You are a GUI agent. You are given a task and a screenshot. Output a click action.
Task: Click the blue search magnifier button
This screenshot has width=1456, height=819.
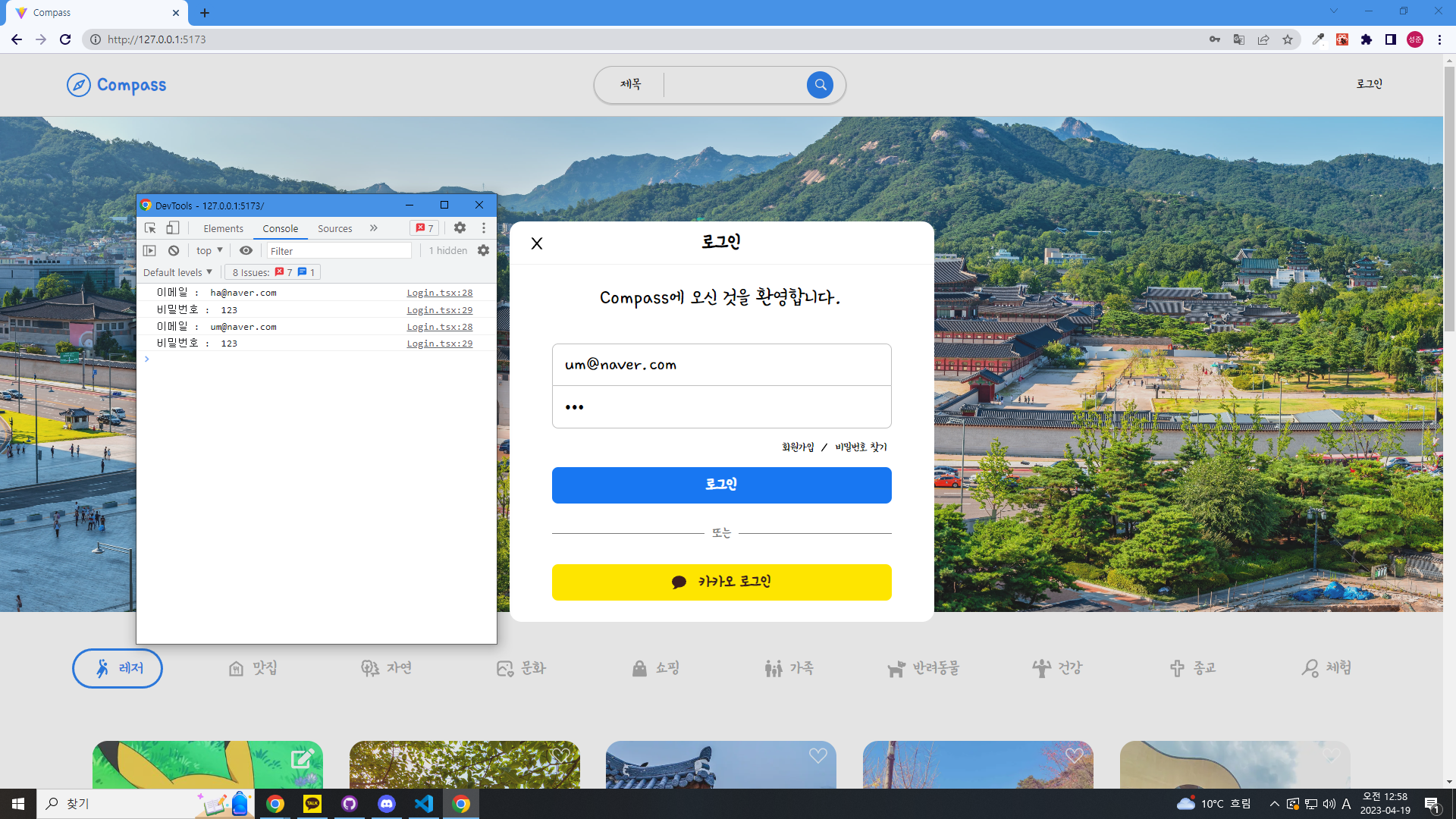[820, 85]
